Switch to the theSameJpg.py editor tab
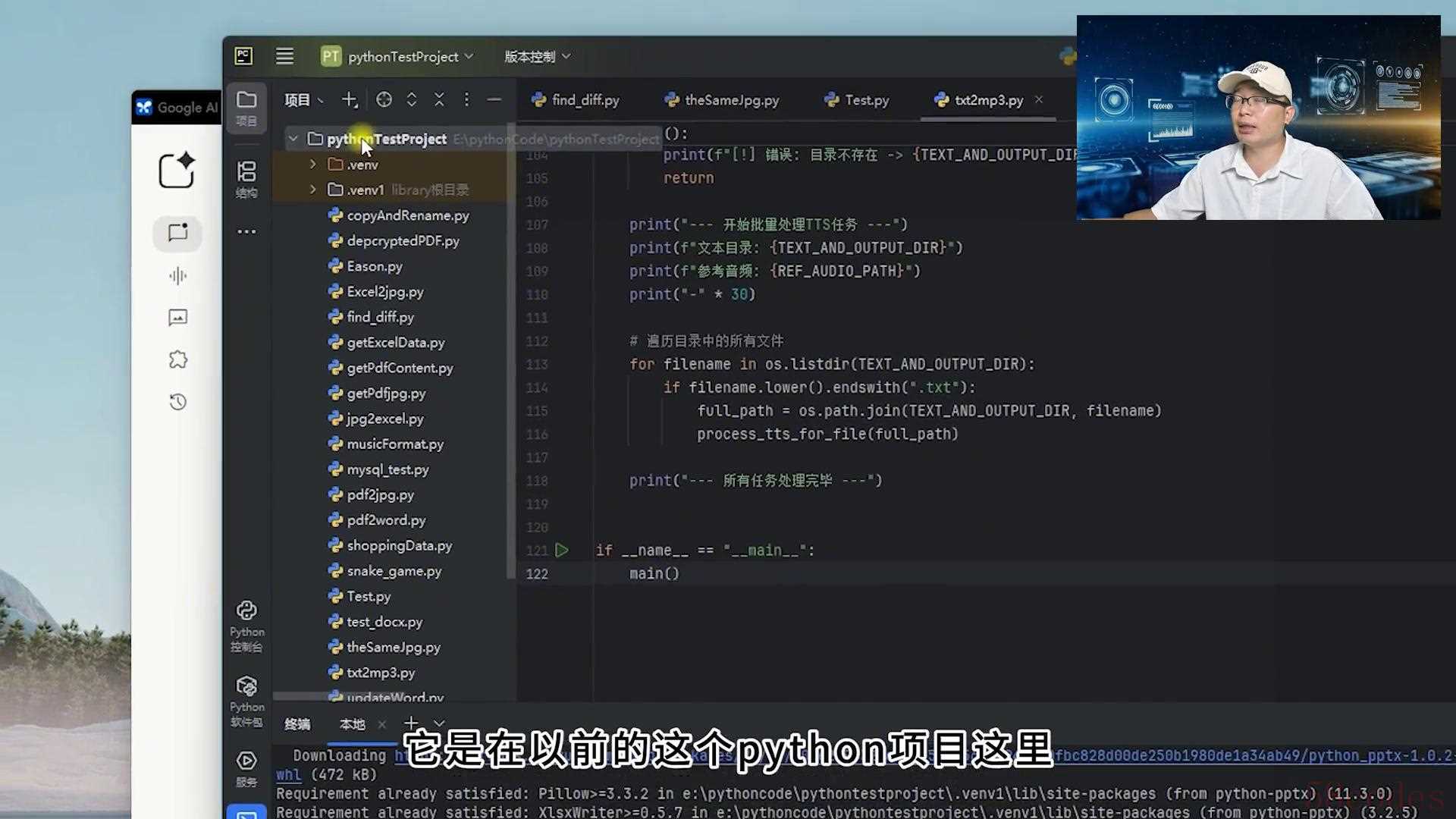 click(x=722, y=99)
